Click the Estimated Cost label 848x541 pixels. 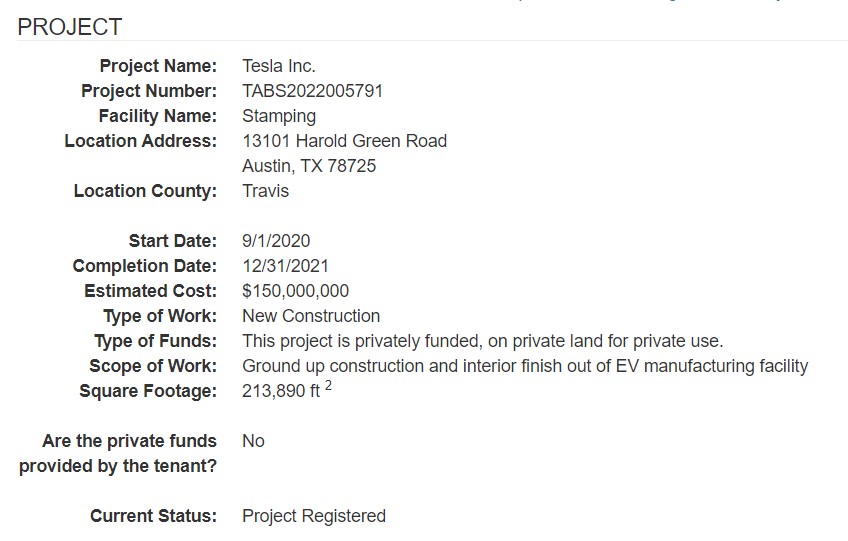(150, 291)
